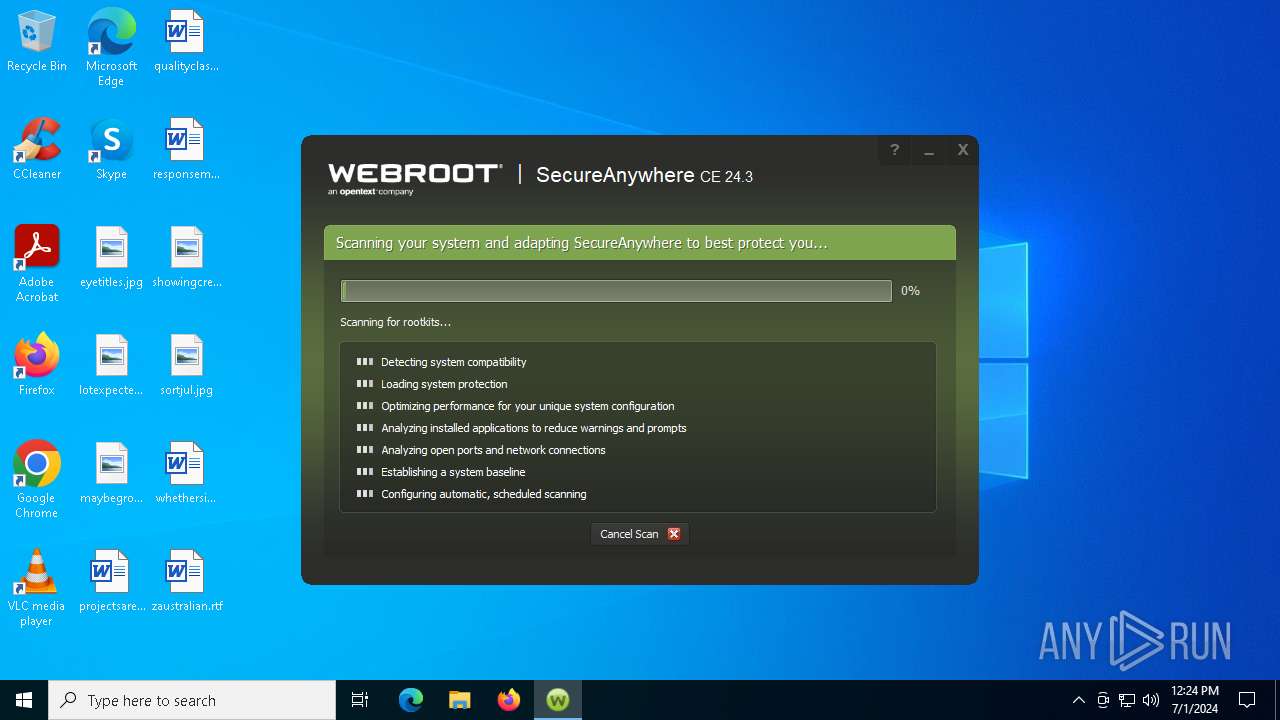The height and width of the screenshot is (720, 1280).
Task: Select the responsem... Word document
Action: pyautogui.click(x=186, y=150)
